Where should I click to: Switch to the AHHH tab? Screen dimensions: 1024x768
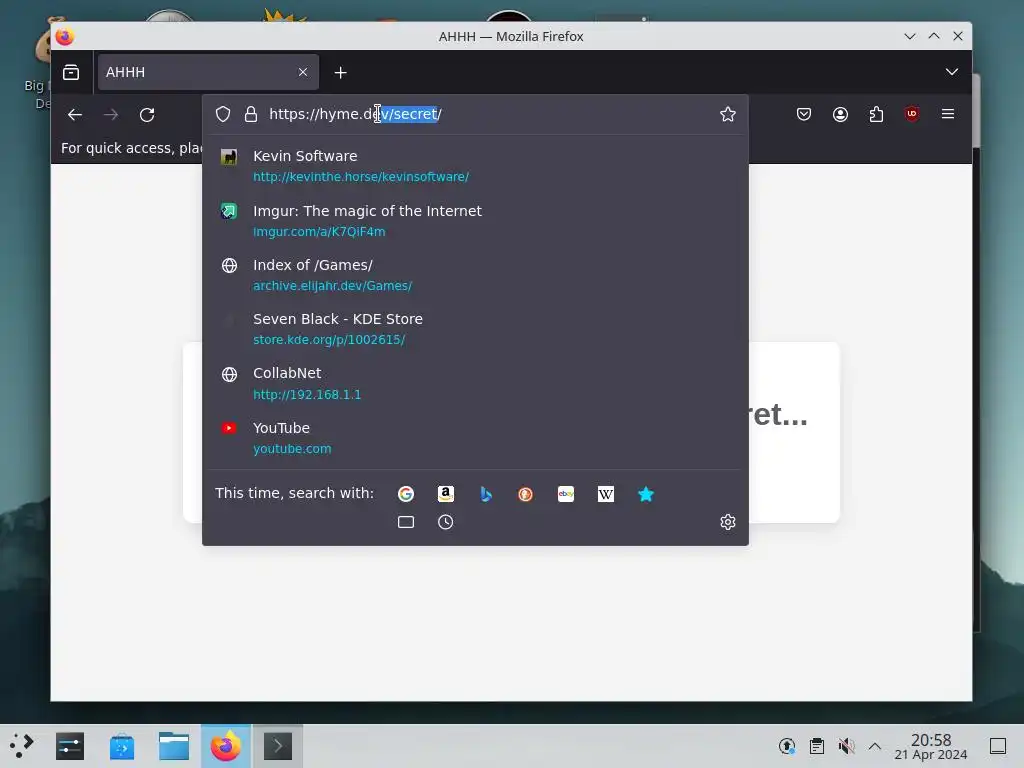[208, 72]
